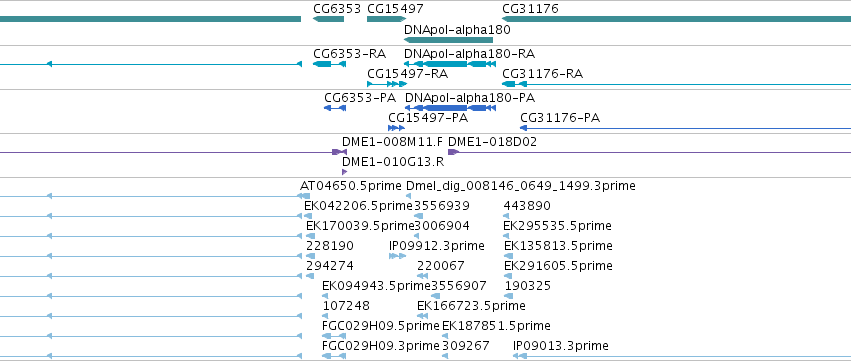
Task: Click the IP09912.3prime EST arrows
Action: [x=397, y=256]
